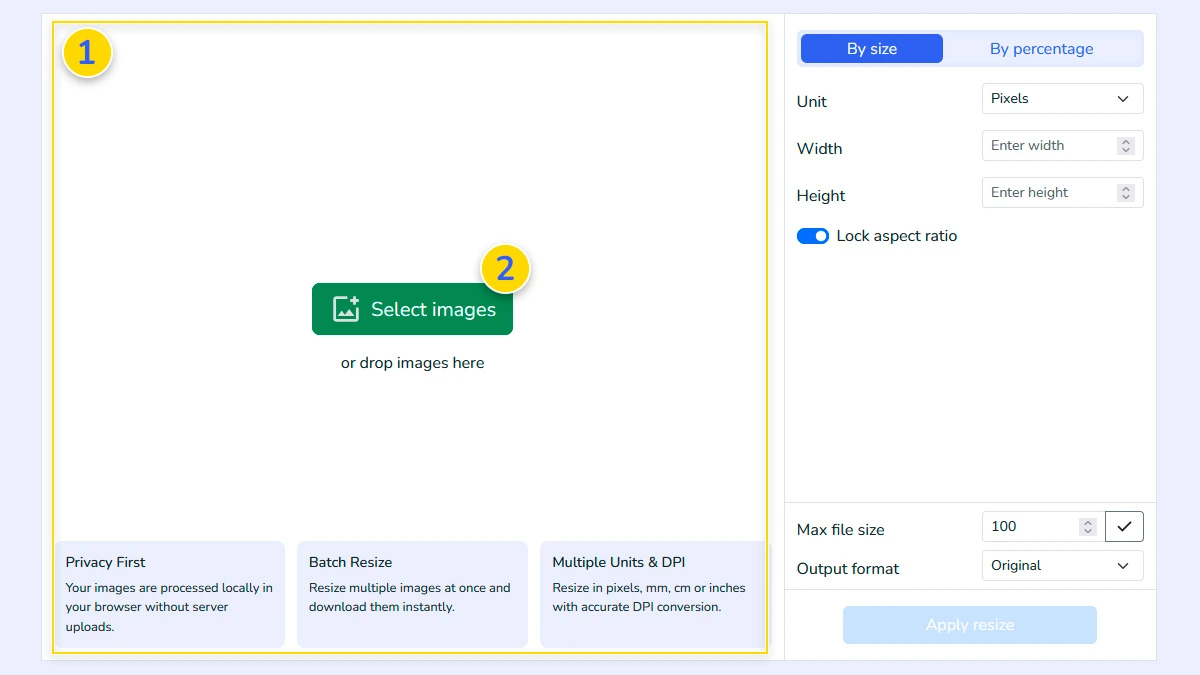The height and width of the screenshot is (675, 1200).
Task: Click the Apply resize button
Action: point(969,624)
